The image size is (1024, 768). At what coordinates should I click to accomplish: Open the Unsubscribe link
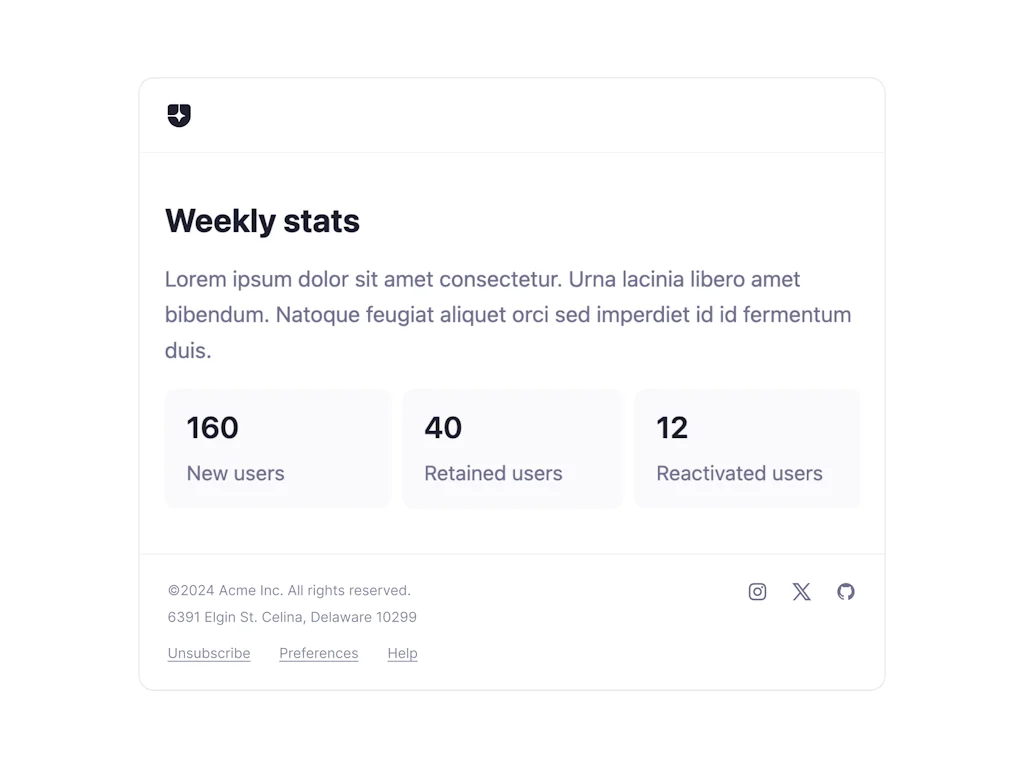click(208, 653)
